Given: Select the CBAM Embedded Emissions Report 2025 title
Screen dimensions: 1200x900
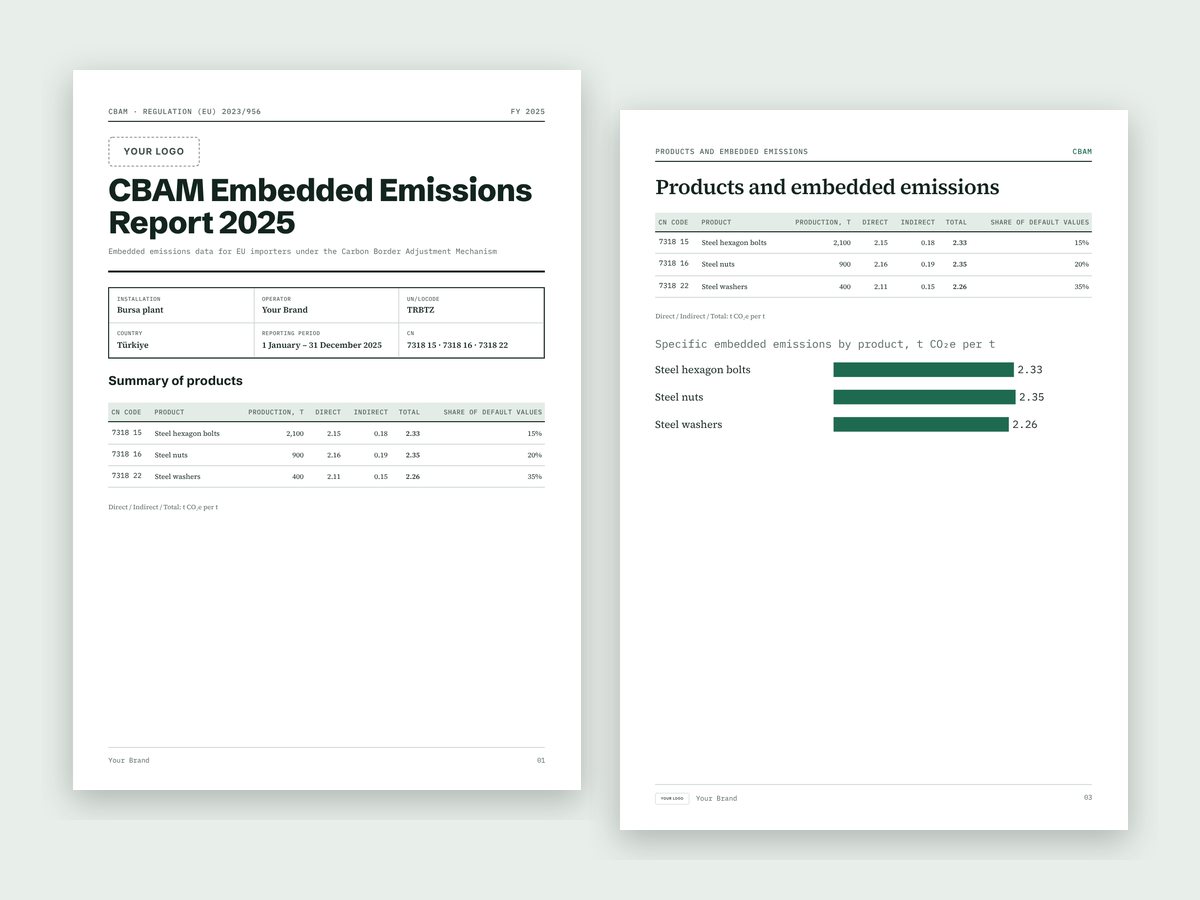Looking at the screenshot, I should point(320,205).
